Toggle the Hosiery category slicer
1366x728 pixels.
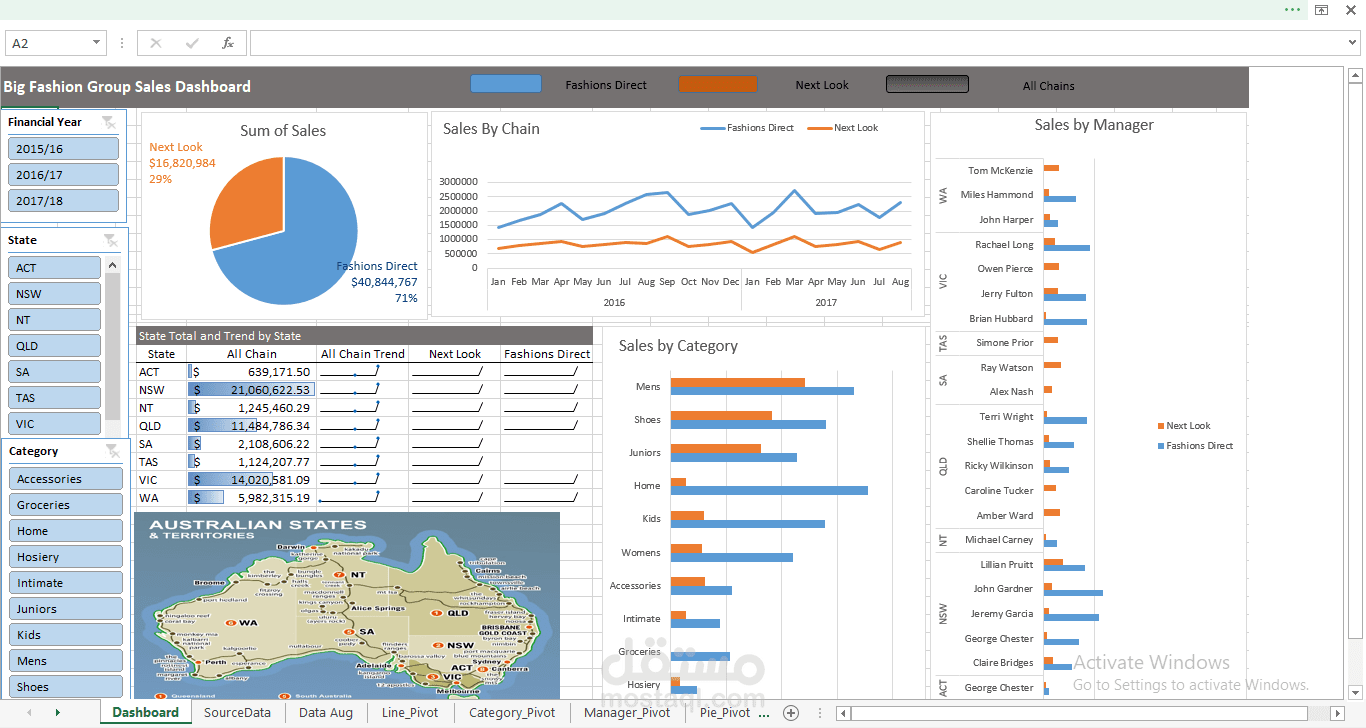(66, 556)
